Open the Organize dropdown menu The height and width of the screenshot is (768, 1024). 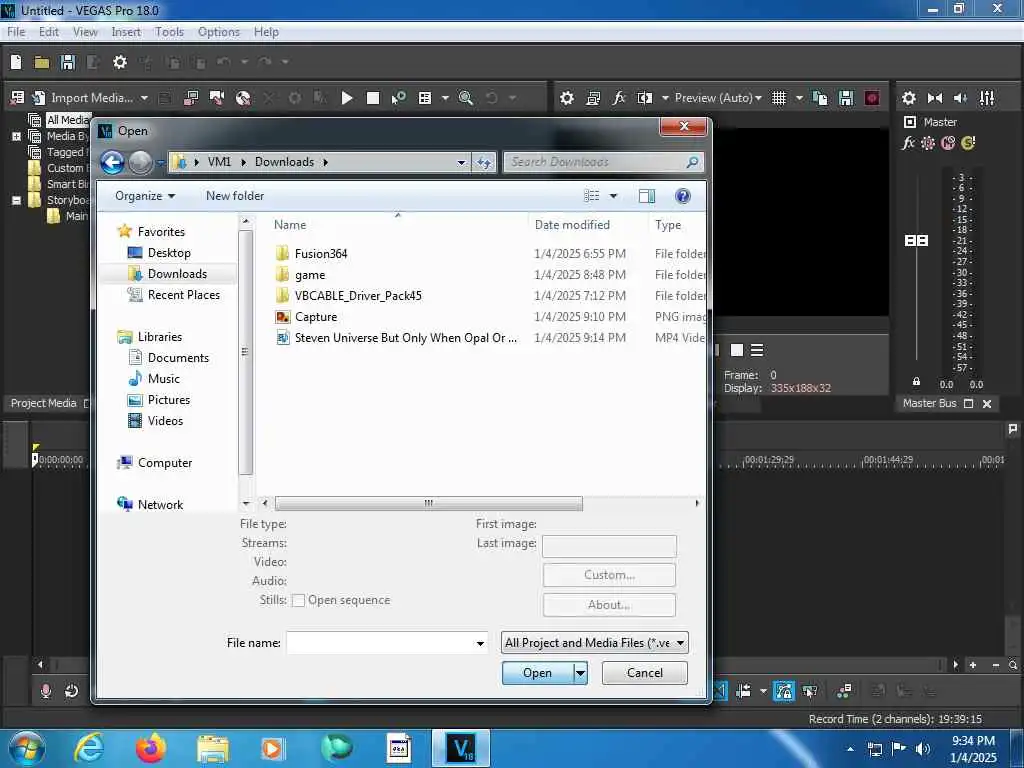pyautogui.click(x=145, y=196)
